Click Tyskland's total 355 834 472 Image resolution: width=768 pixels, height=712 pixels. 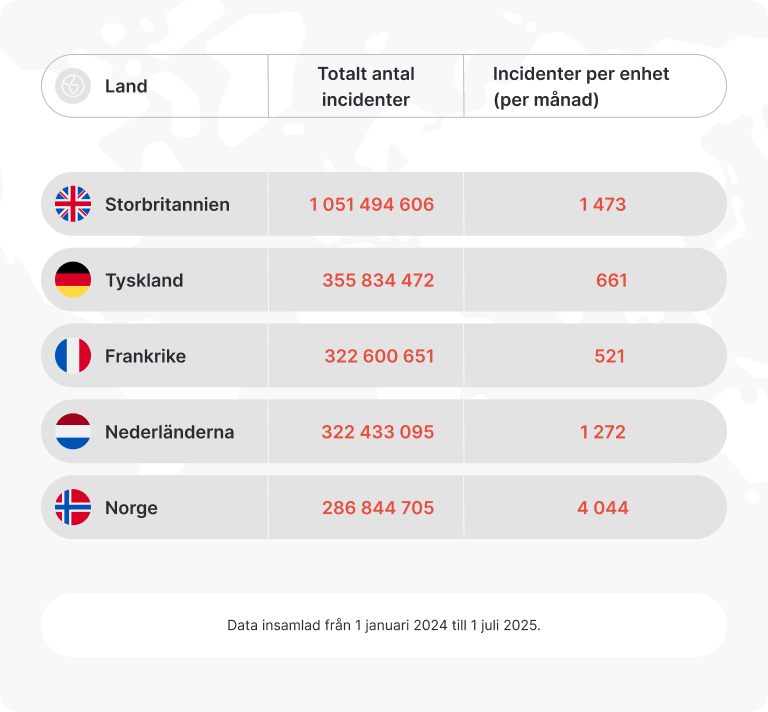[378, 280]
